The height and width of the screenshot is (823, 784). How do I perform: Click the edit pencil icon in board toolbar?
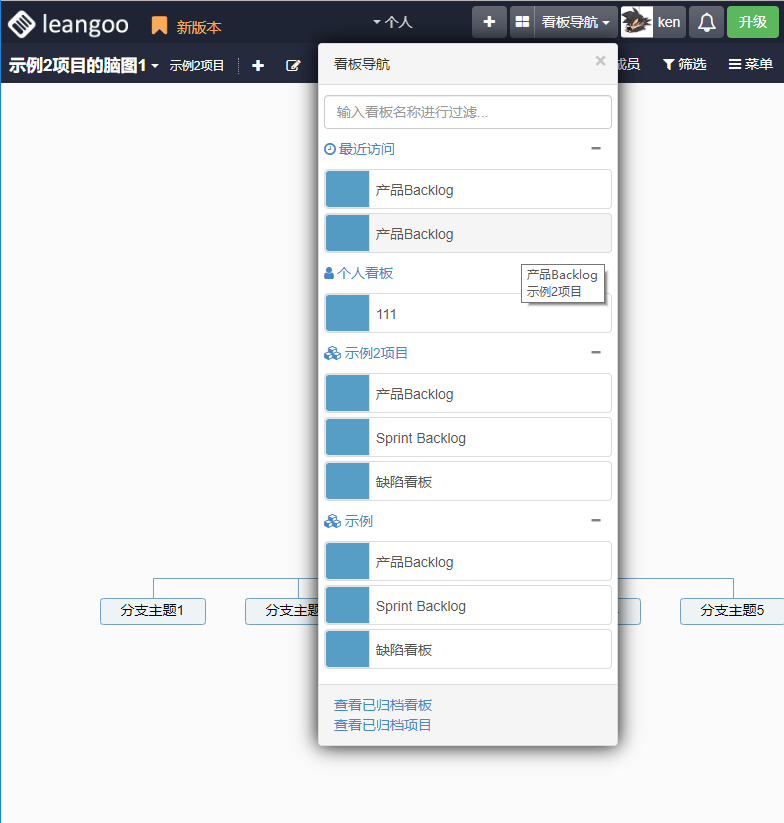point(293,65)
